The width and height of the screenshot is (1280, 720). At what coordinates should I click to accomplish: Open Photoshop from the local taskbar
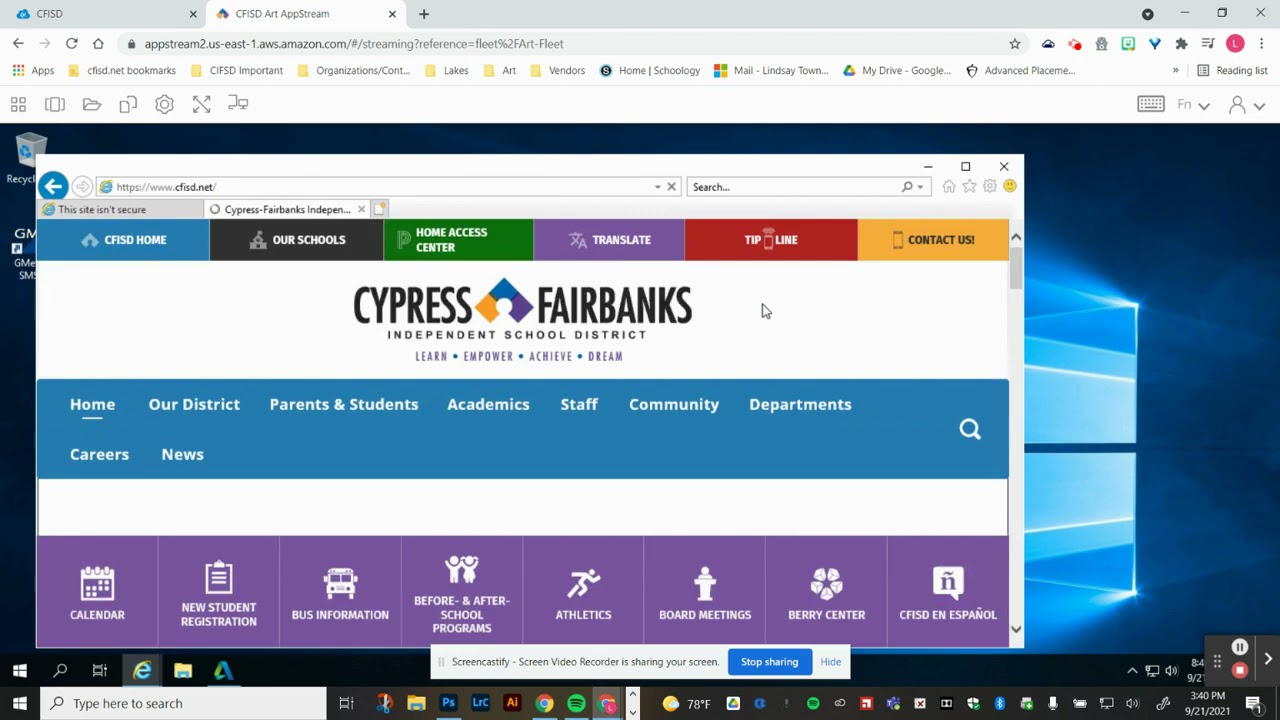pyautogui.click(x=448, y=703)
